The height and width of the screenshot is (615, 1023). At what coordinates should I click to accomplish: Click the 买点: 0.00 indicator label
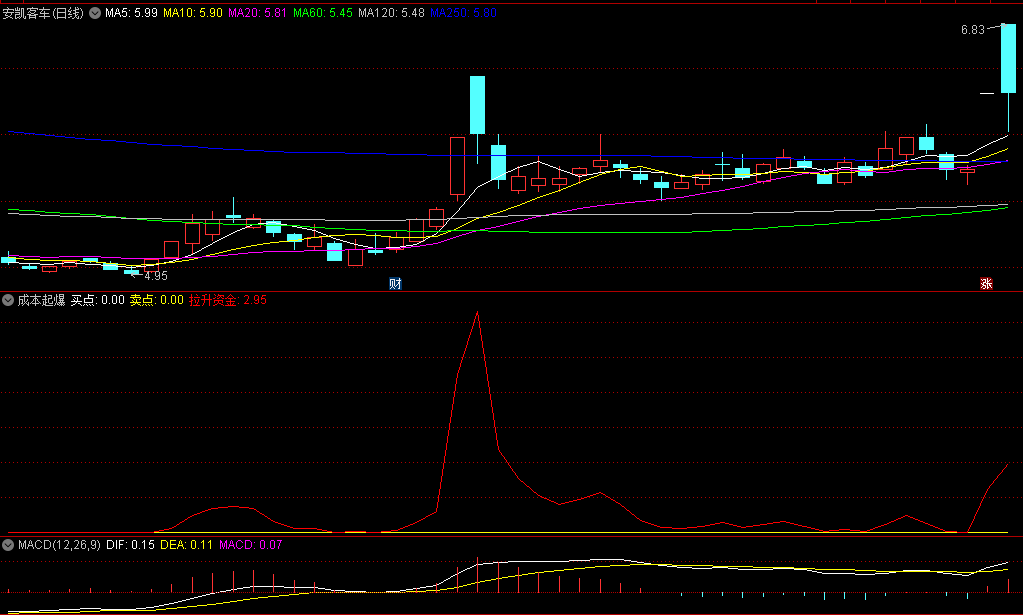[98, 299]
